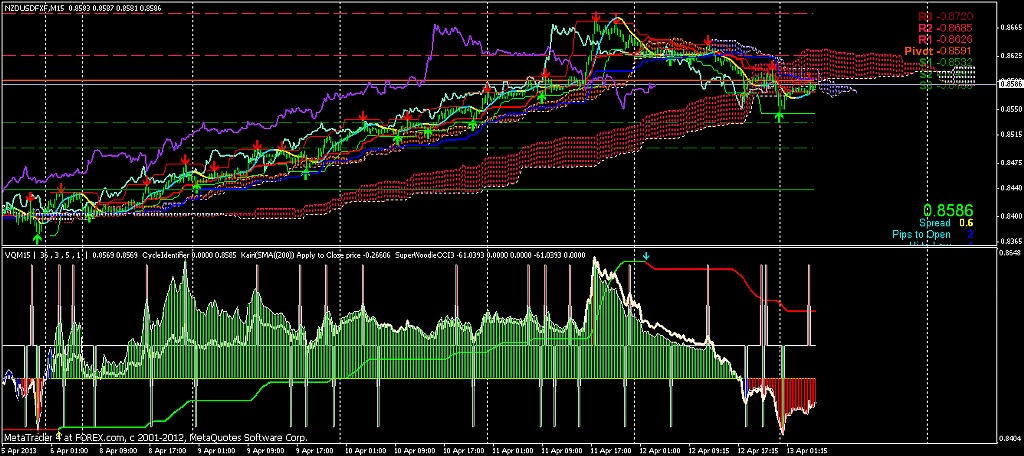Click the 8 Apr 09:00 time label
This screenshot has width=1024, height=456.
pyautogui.click(x=118, y=451)
